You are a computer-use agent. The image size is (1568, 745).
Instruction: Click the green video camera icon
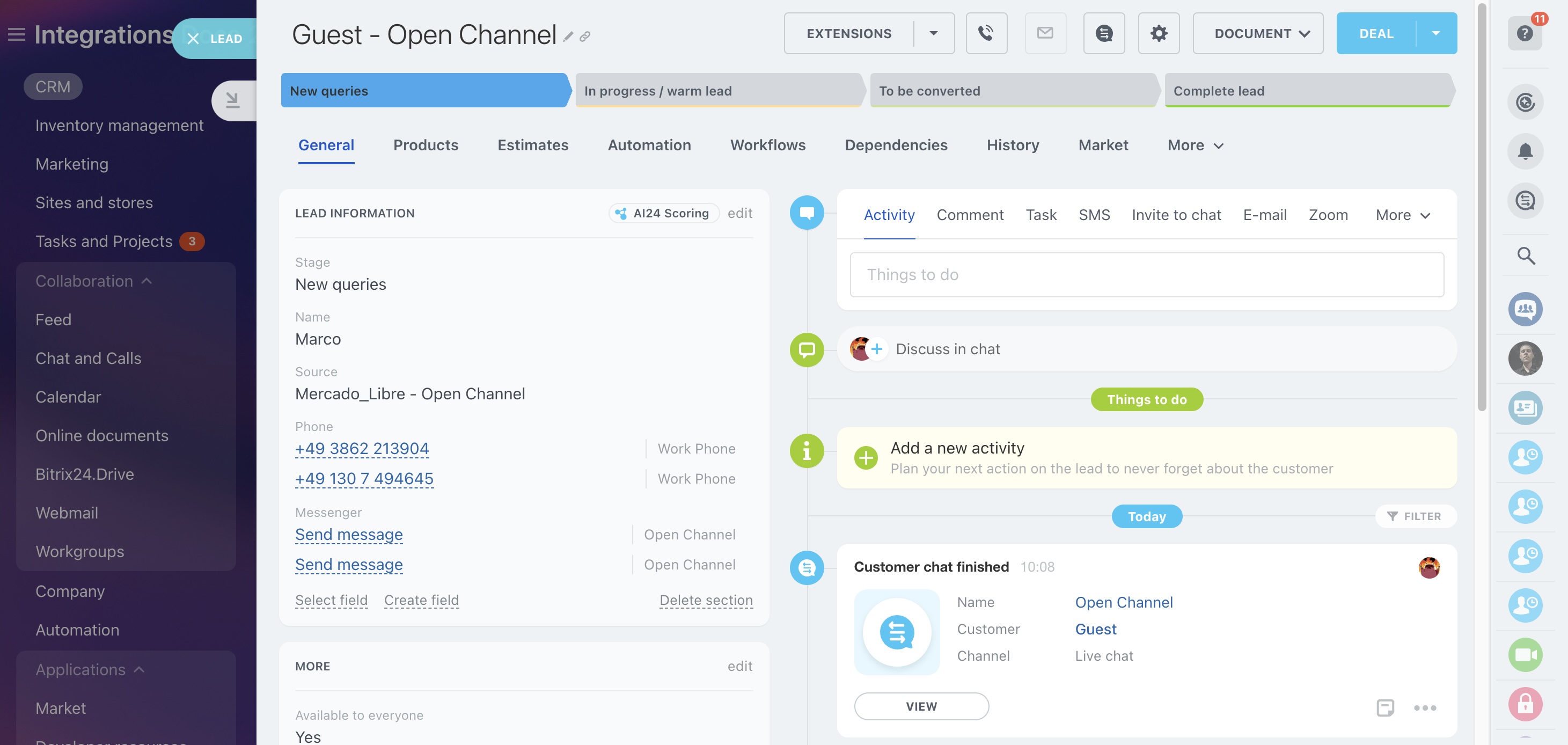(x=1525, y=654)
